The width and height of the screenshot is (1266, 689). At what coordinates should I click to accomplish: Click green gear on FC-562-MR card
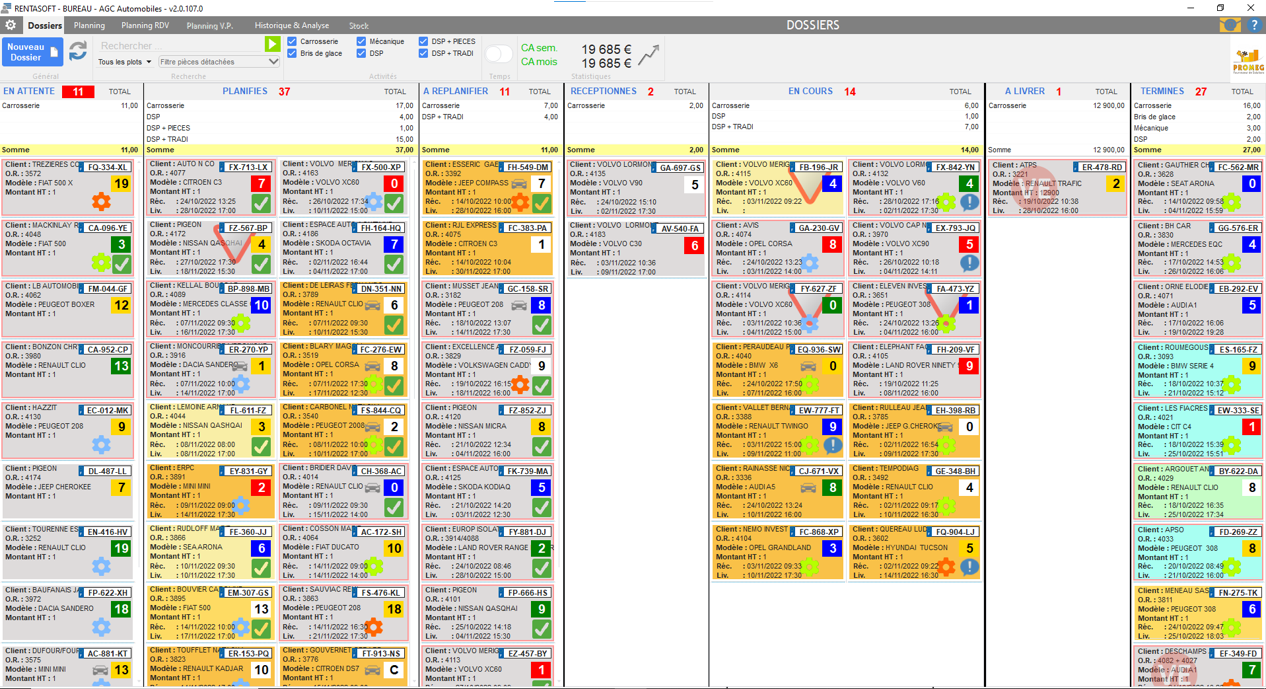(x=1233, y=202)
